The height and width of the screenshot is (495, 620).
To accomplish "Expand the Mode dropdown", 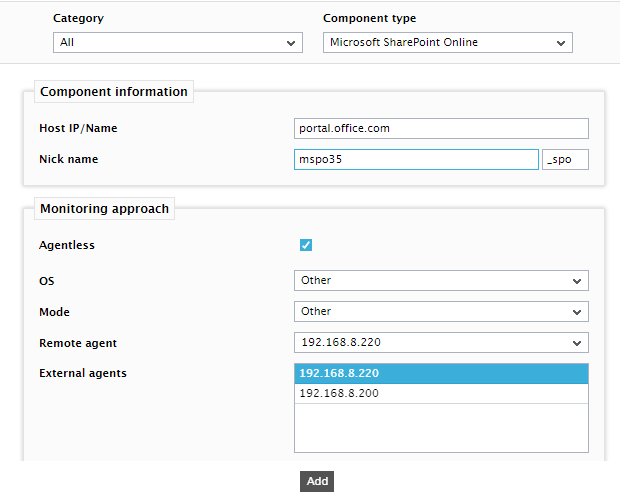I will tap(441, 312).
